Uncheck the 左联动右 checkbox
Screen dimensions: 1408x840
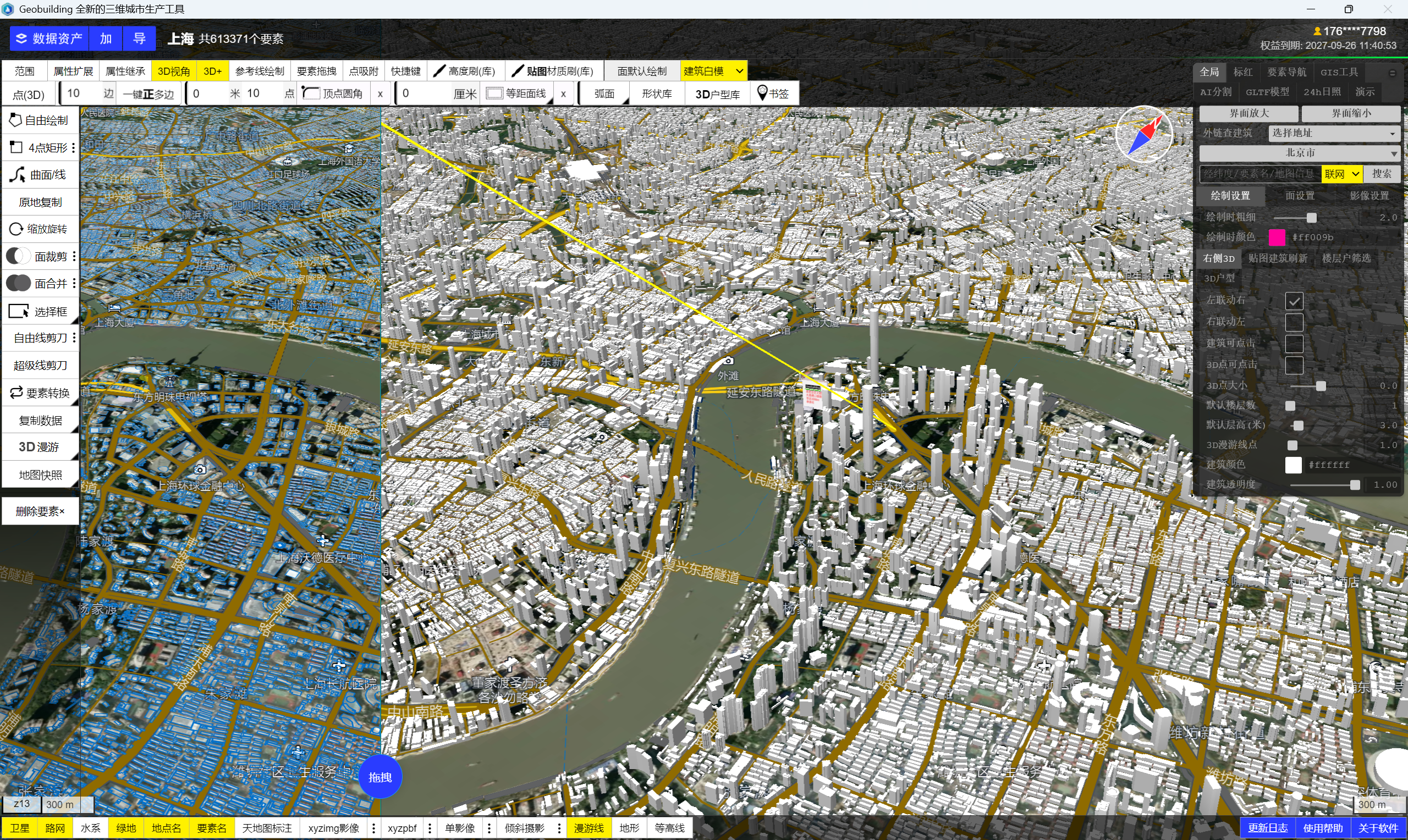(x=1294, y=301)
